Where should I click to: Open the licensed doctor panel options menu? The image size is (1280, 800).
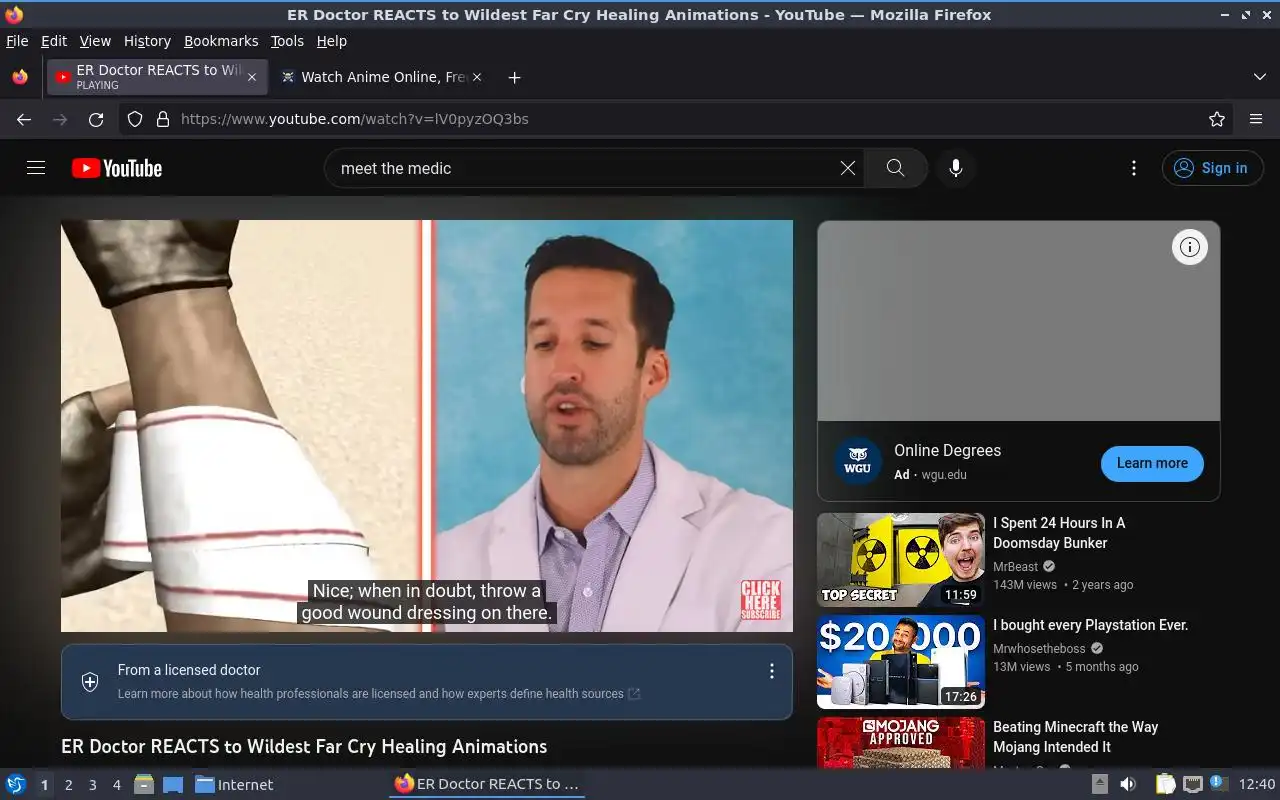[x=771, y=671]
